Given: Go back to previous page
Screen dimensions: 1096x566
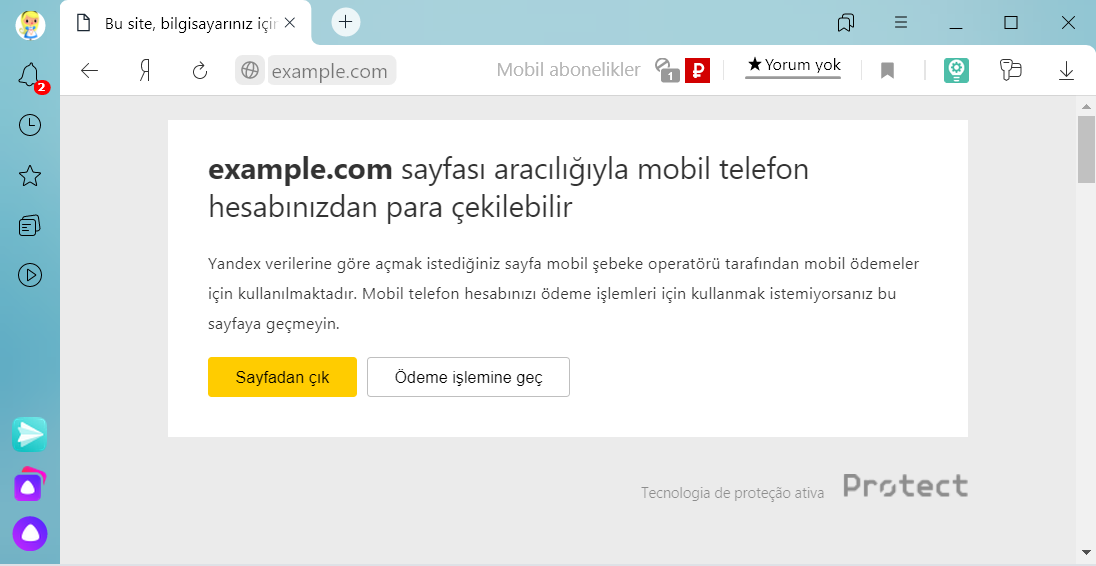Looking at the screenshot, I should coord(89,71).
